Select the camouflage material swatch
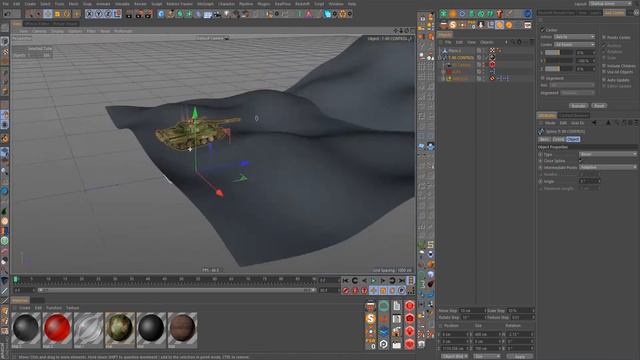The height and width of the screenshot is (360, 640). [x=120, y=328]
